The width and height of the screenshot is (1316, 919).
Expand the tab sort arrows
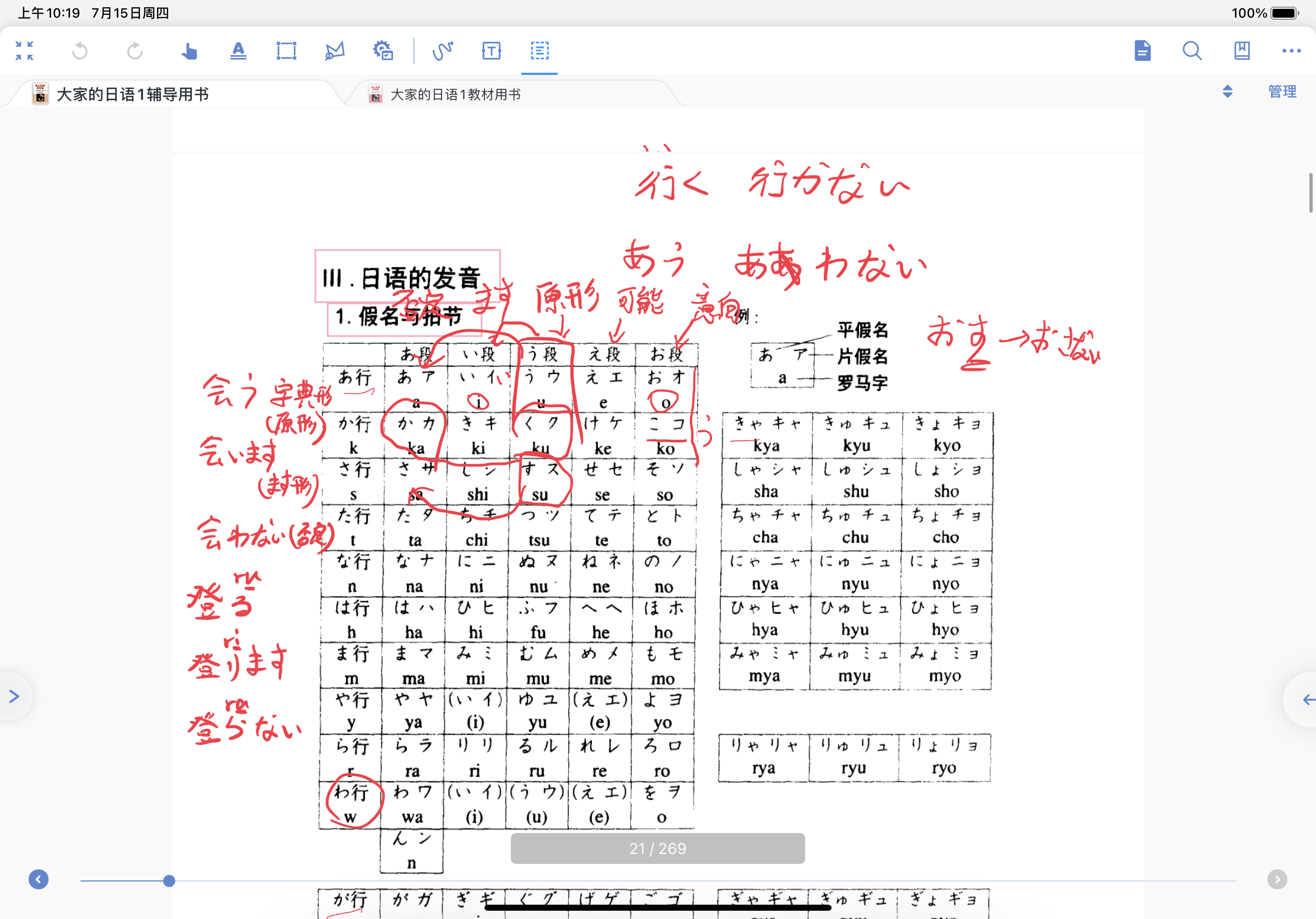[x=1227, y=91]
